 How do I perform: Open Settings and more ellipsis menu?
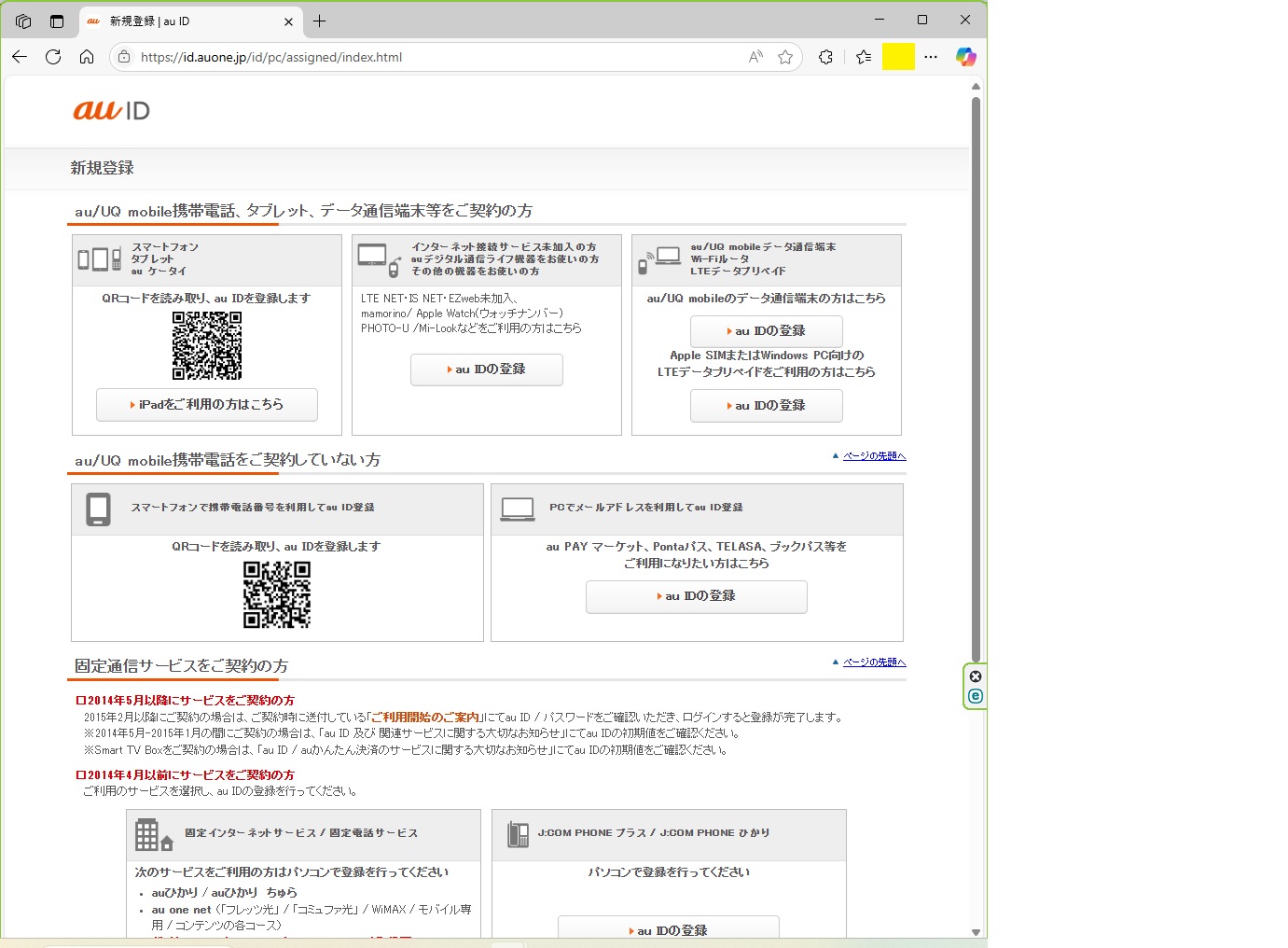pos(931,57)
